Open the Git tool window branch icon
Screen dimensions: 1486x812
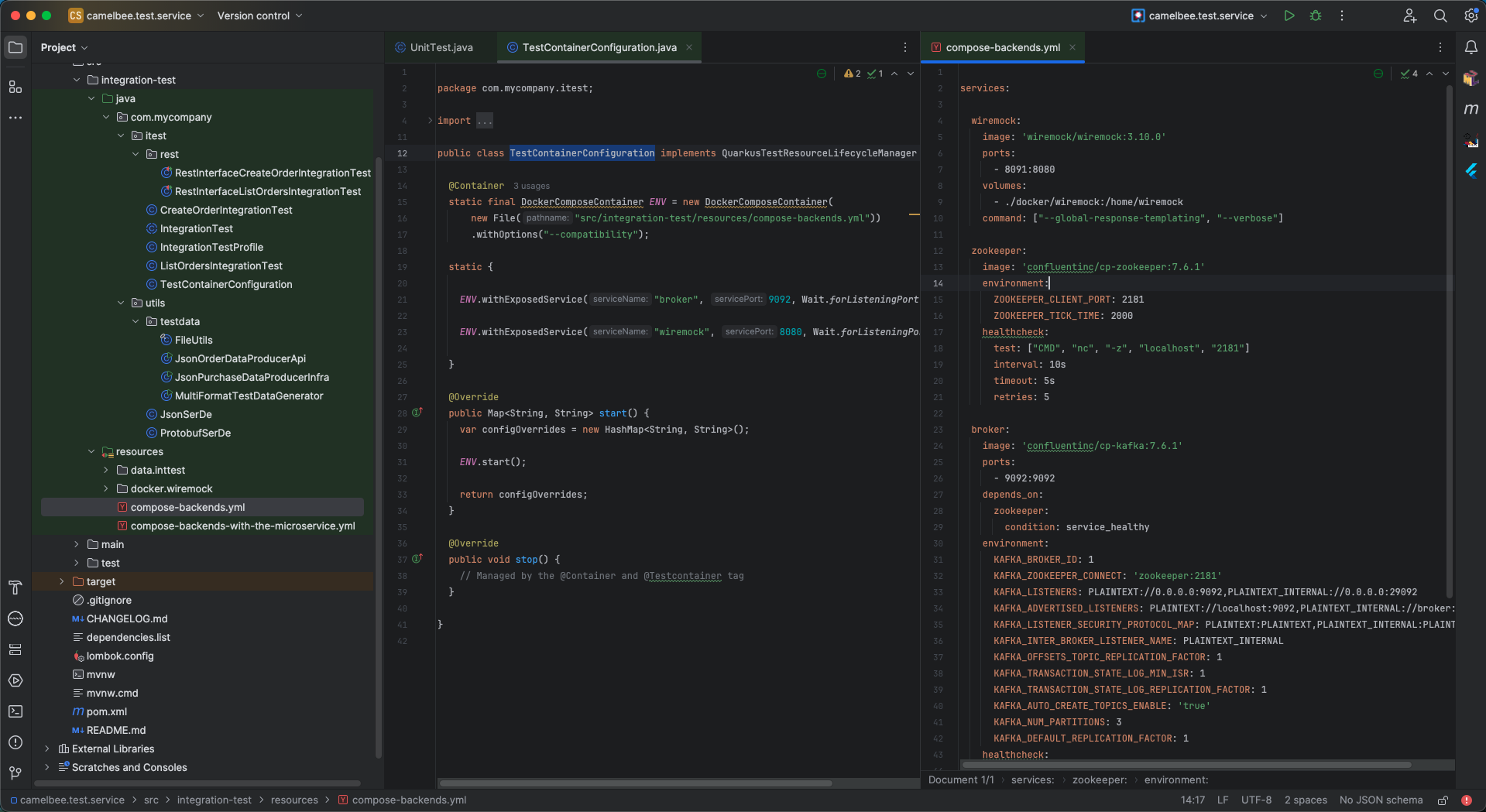(15, 773)
